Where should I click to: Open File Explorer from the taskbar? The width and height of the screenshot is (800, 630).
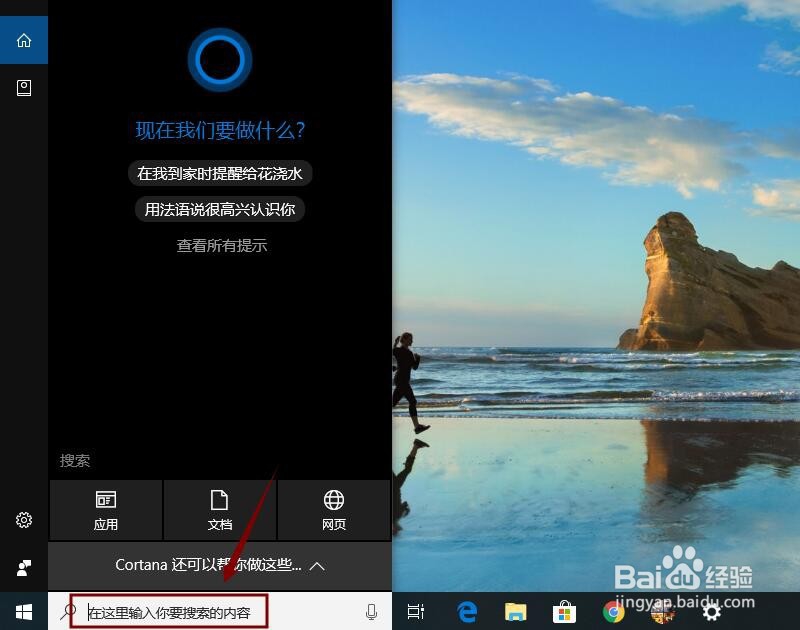pos(515,611)
